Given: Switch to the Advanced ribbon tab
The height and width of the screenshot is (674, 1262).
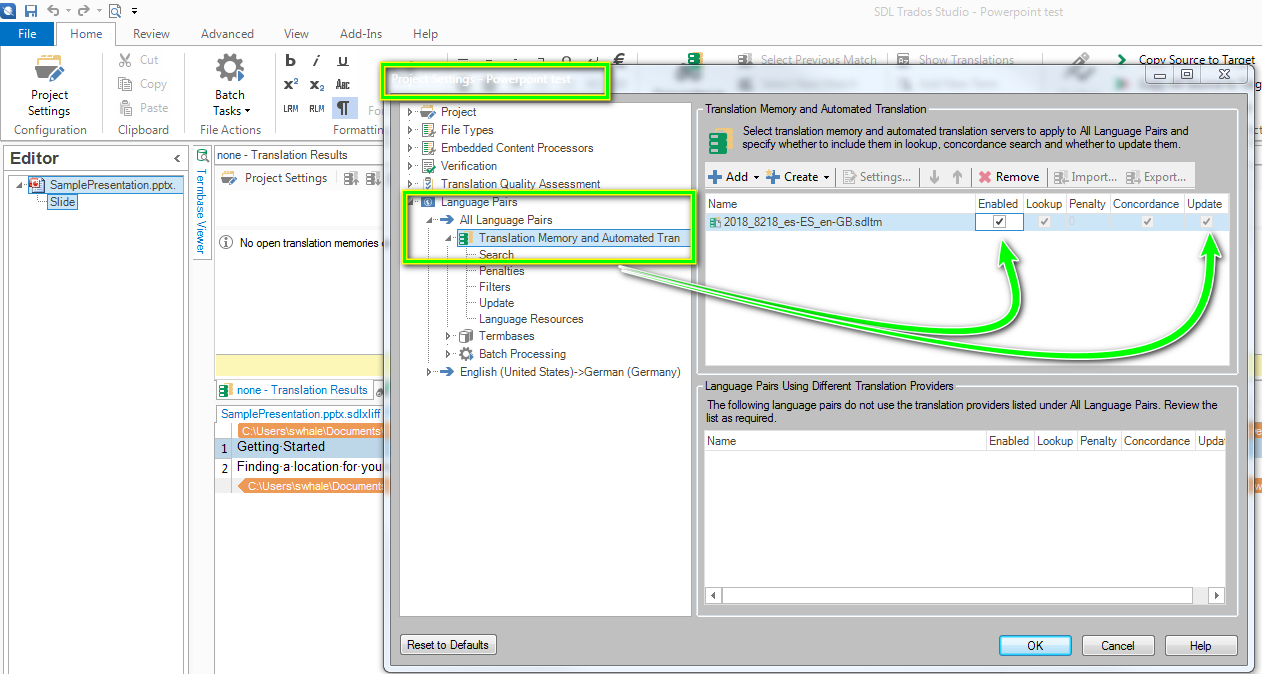Looking at the screenshot, I should [227, 34].
